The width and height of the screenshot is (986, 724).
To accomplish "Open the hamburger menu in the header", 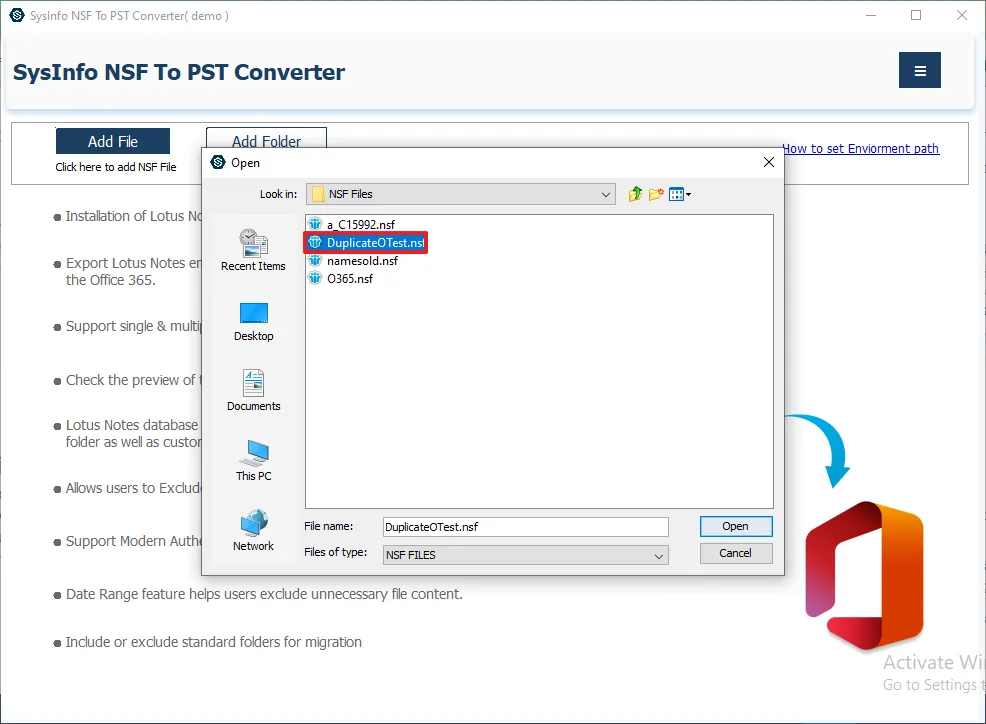I will pyautogui.click(x=919, y=70).
